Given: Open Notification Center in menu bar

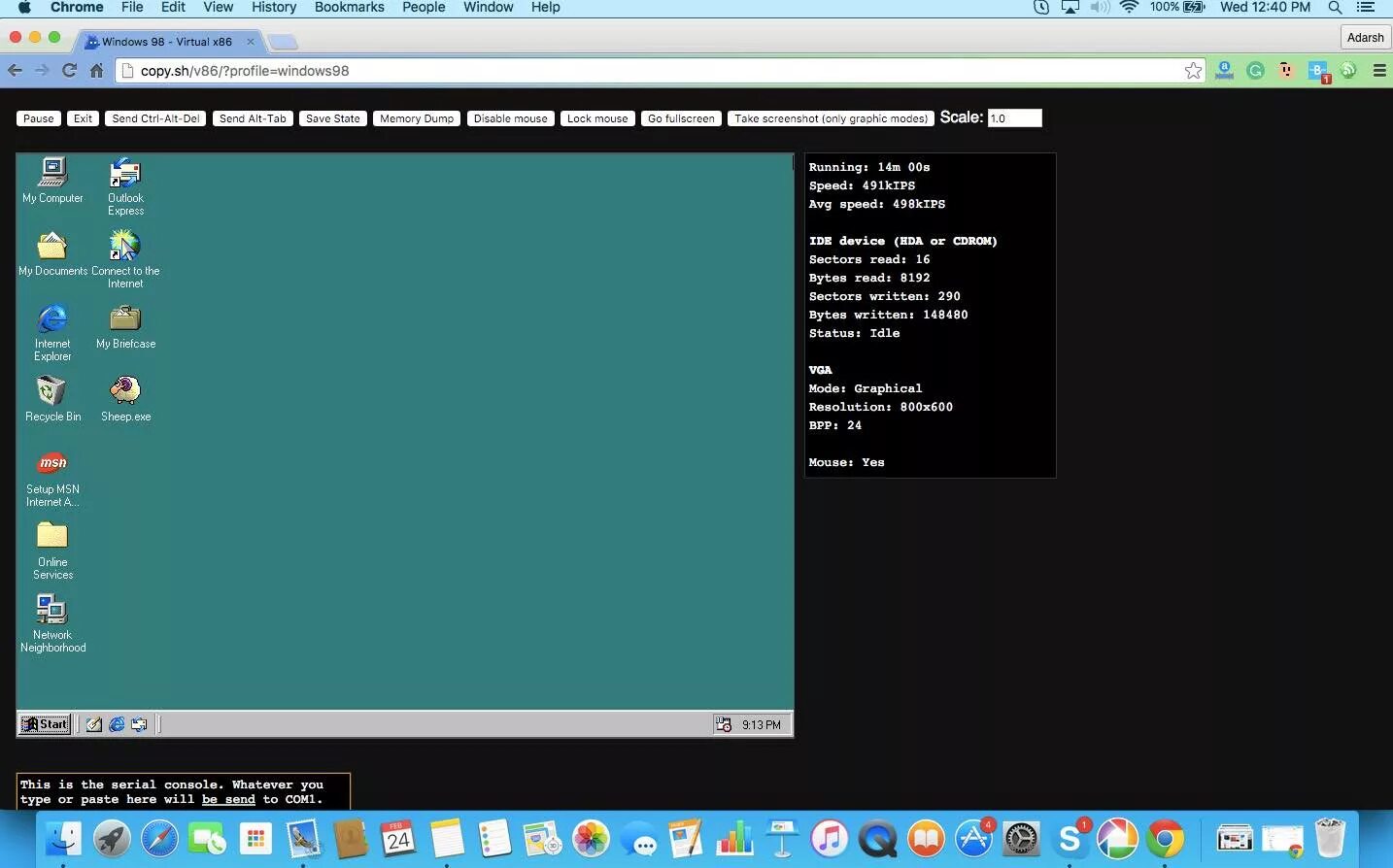Looking at the screenshot, I should tap(1365, 7).
